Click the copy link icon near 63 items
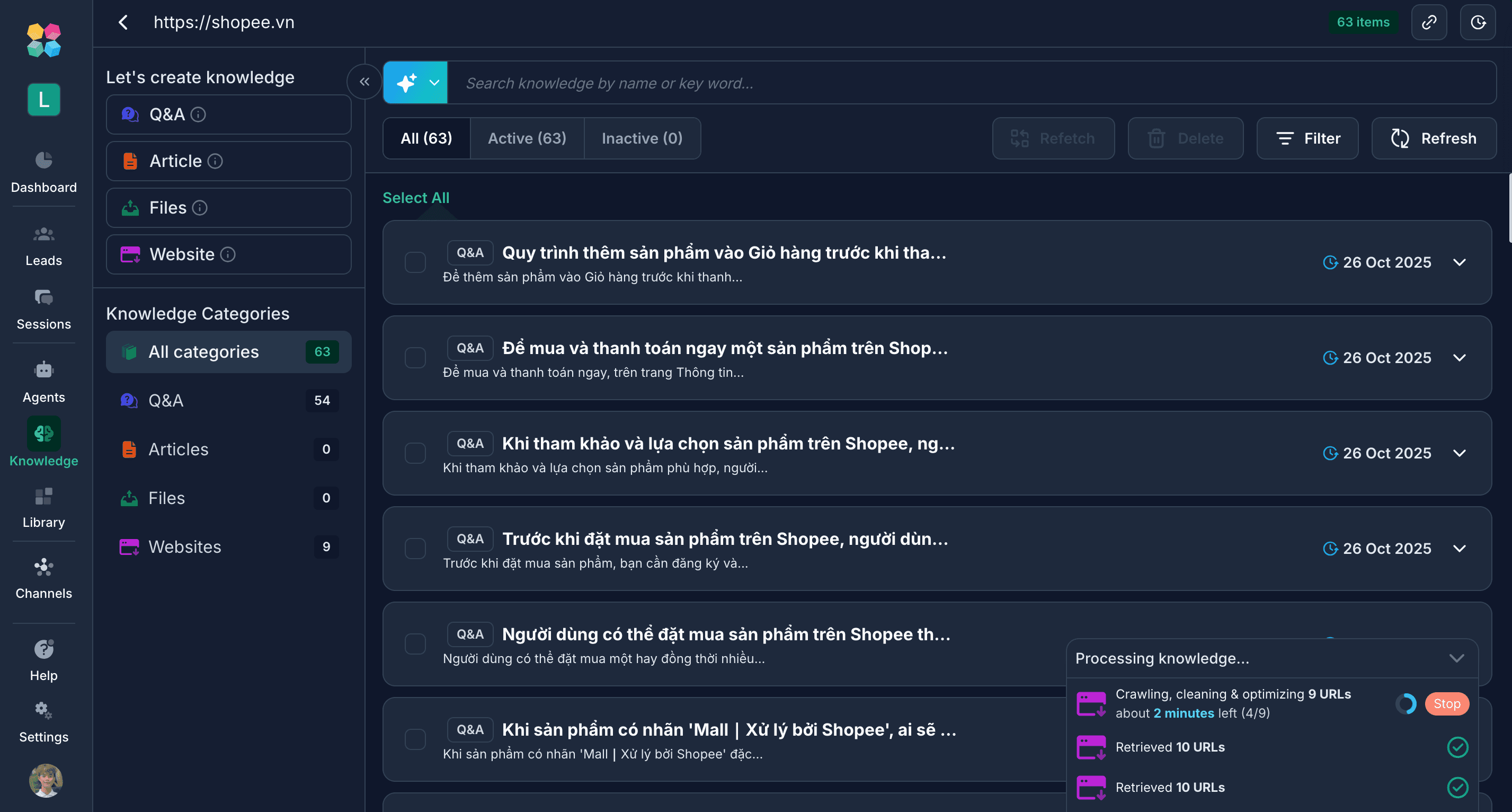The height and width of the screenshot is (812, 1512). pyautogui.click(x=1429, y=22)
